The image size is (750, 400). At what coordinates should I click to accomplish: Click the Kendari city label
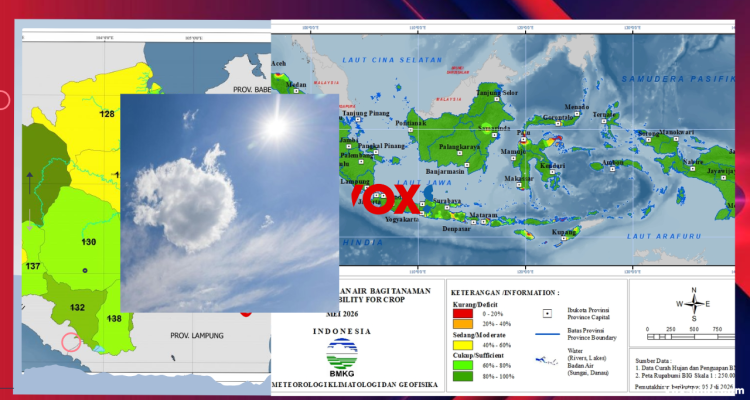pyautogui.click(x=552, y=166)
